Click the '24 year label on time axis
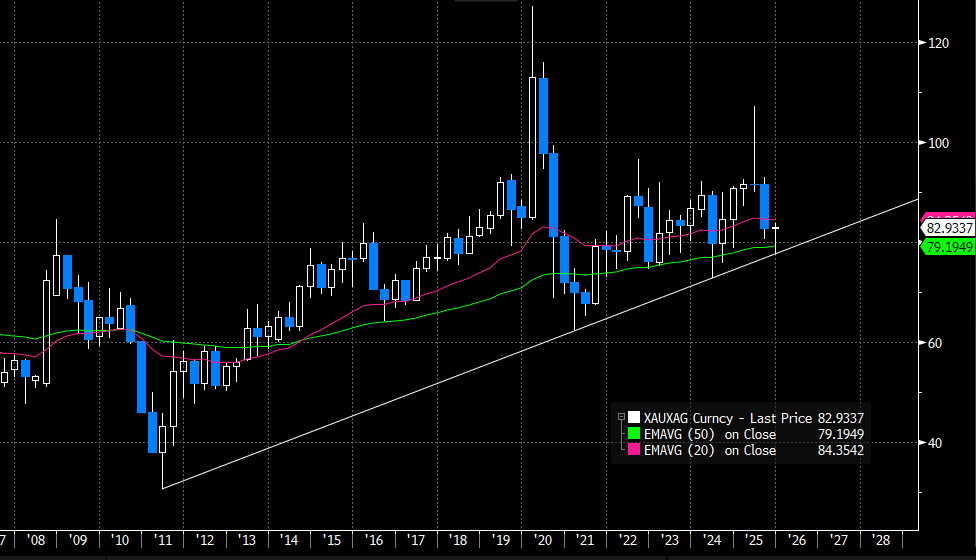976x560 pixels. tap(711, 540)
